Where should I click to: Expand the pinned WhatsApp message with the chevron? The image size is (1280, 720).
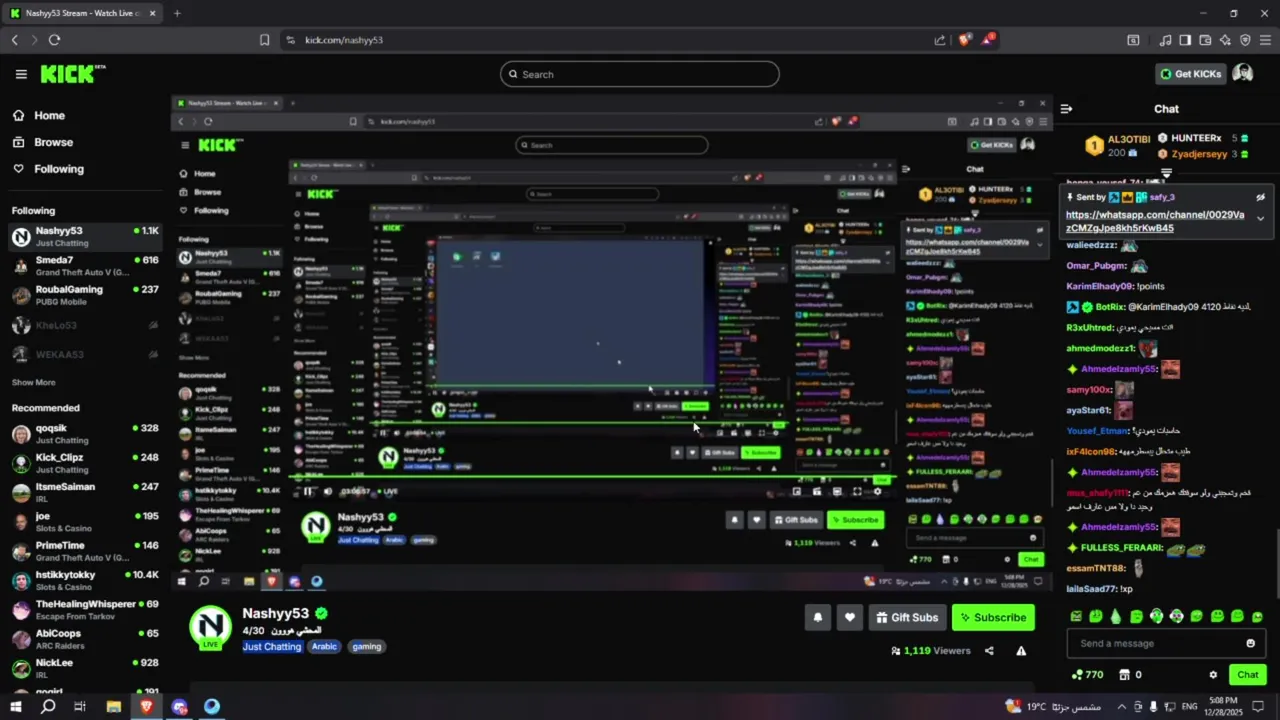click(x=1260, y=218)
